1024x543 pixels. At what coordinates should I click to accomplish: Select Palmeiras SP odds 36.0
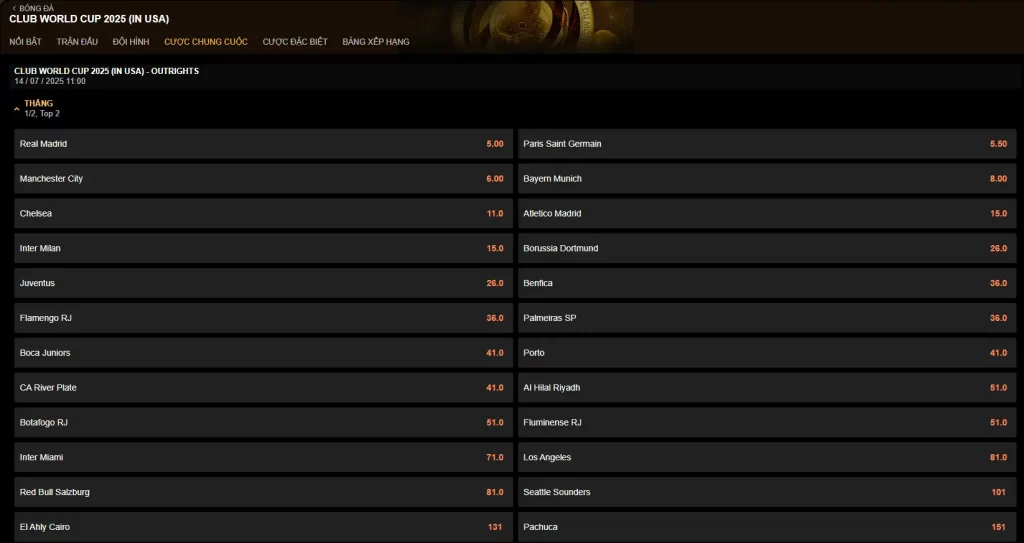[767, 318]
